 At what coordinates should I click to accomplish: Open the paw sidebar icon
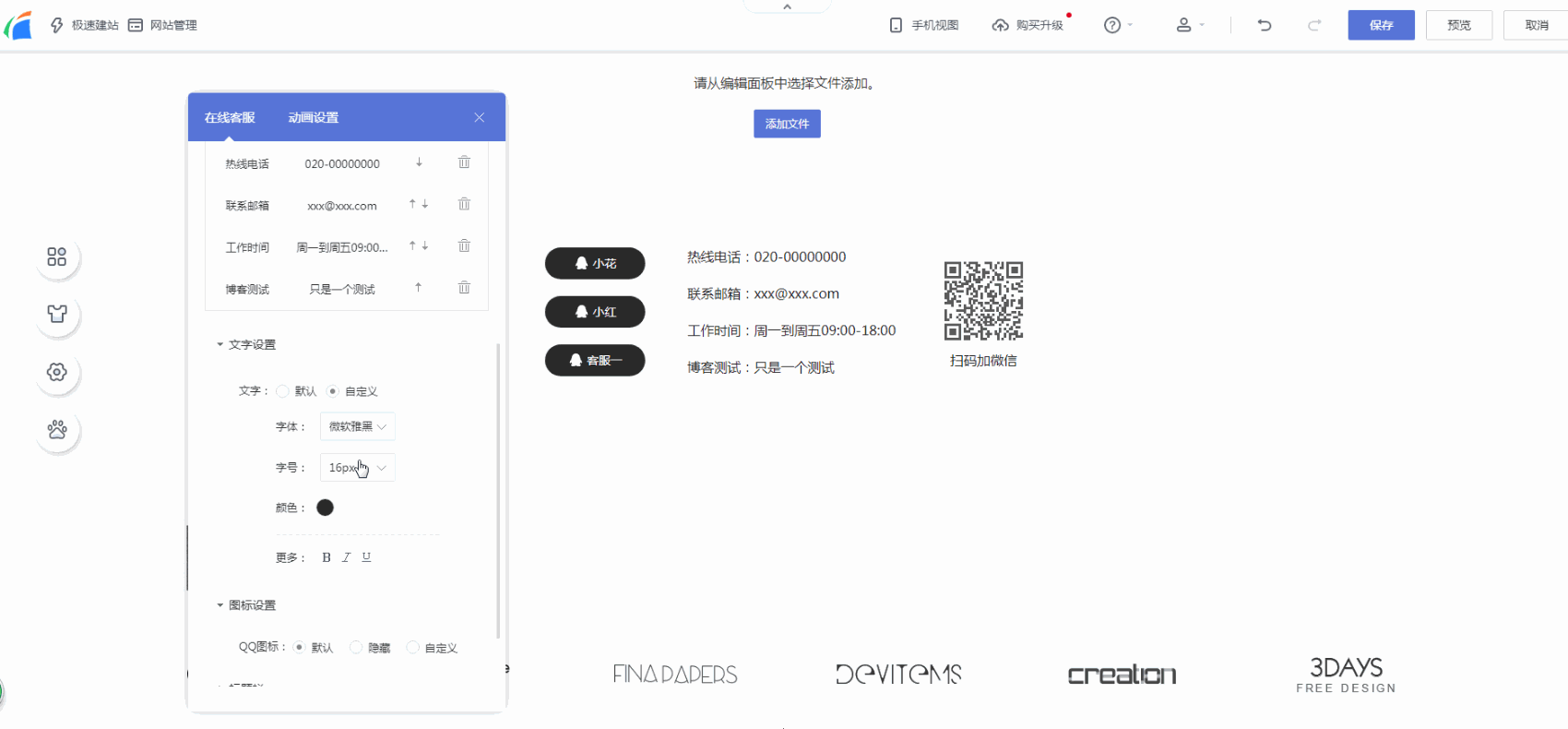click(x=57, y=430)
